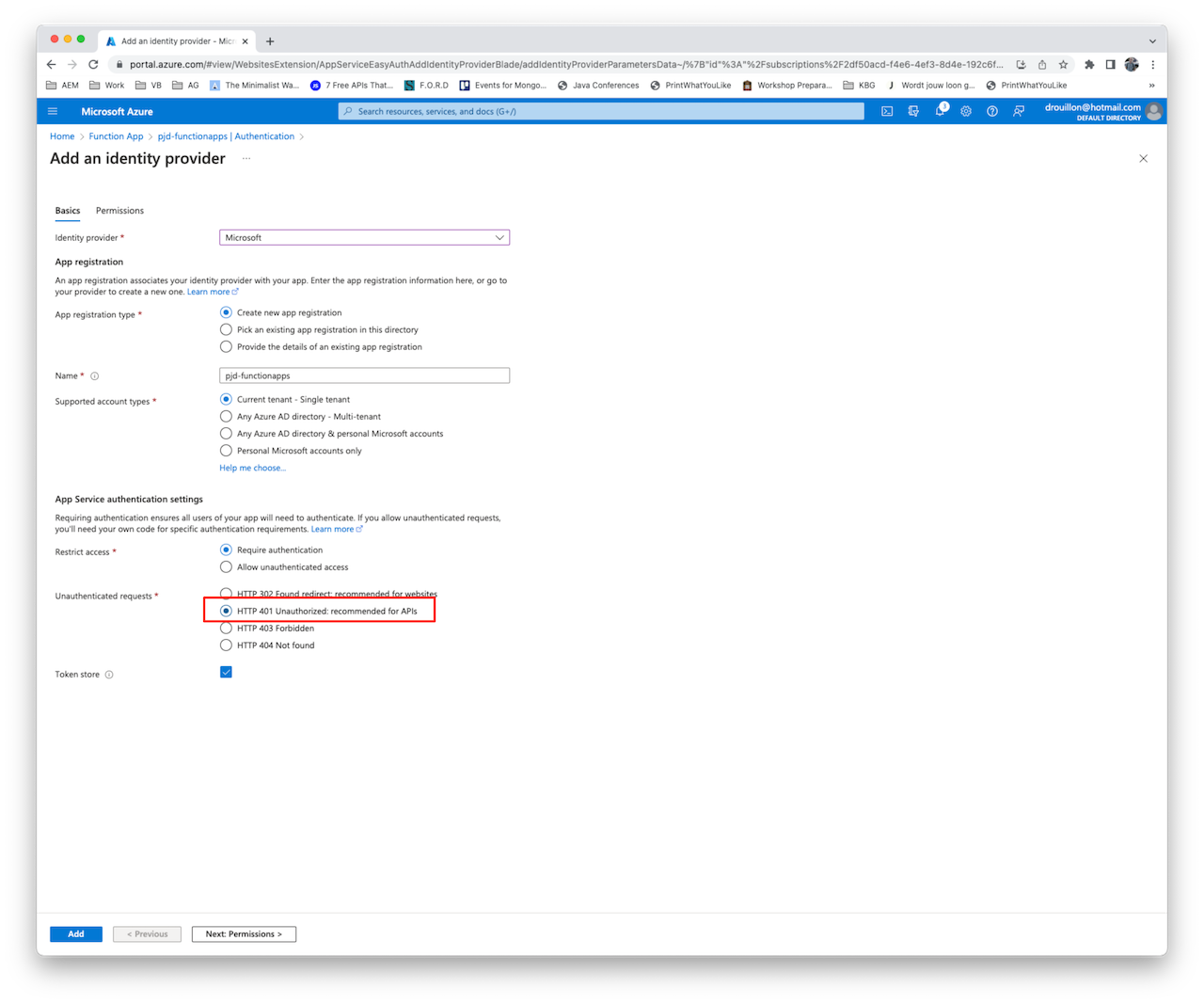The image size is (1204, 1004).
Task: Select Create new app registration
Action: [226, 312]
